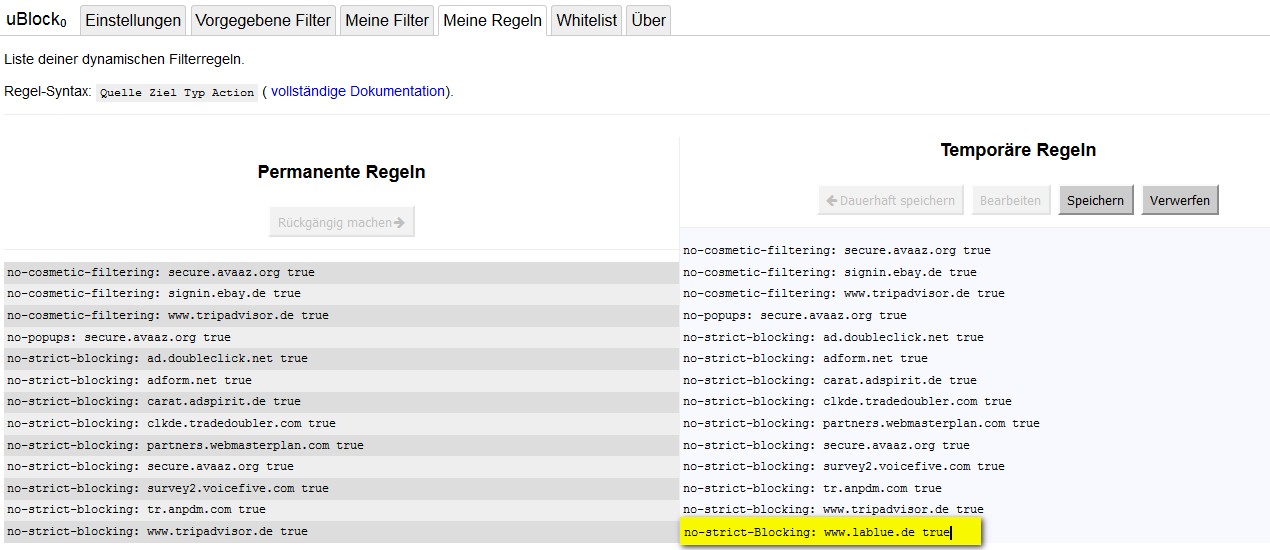Select the permanent no-popups secure.avaaz.org rule
The height and width of the screenshot is (550, 1270).
(x=118, y=337)
